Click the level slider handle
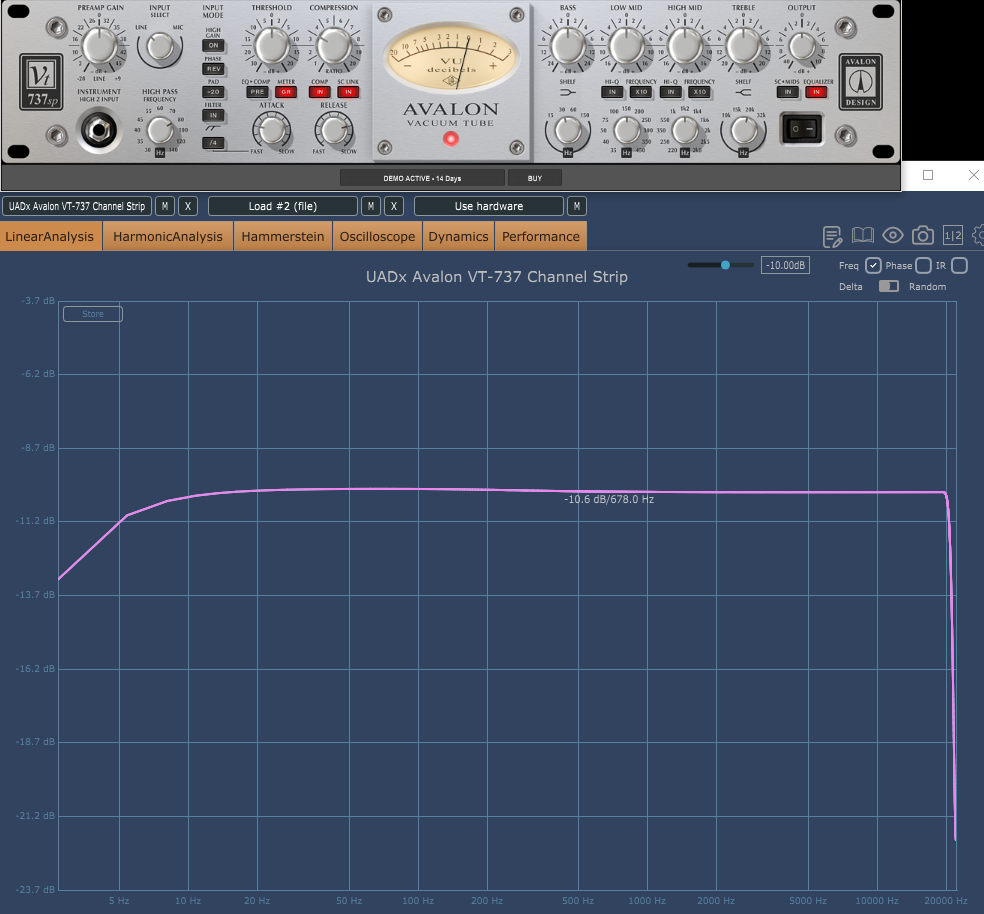 tap(725, 265)
